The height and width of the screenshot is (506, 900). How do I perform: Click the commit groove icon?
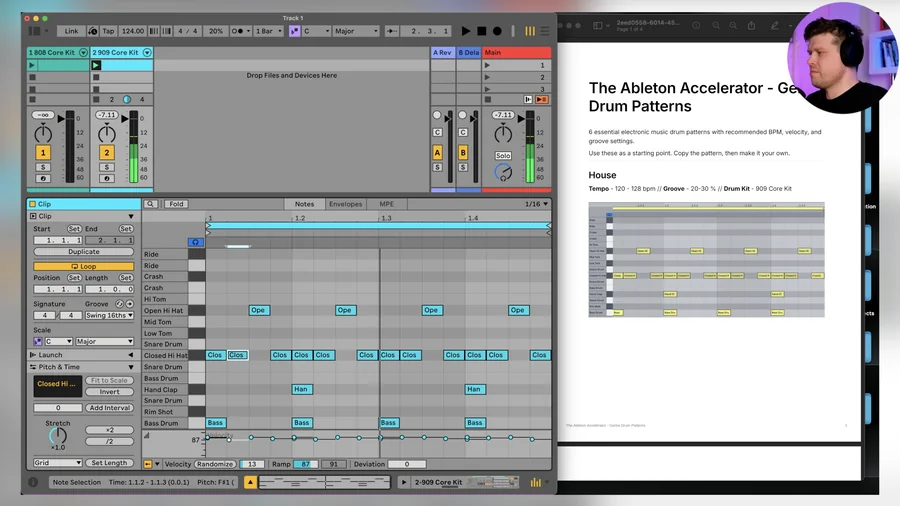coord(130,303)
